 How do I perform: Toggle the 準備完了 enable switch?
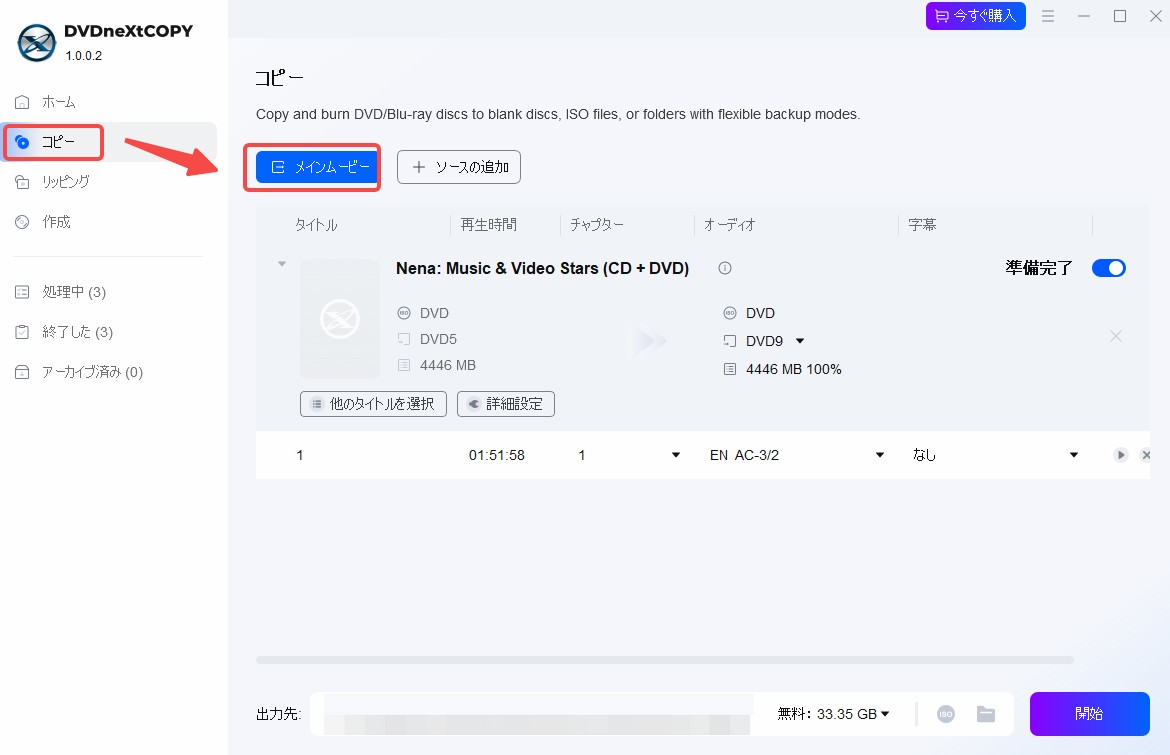[x=1108, y=268]
